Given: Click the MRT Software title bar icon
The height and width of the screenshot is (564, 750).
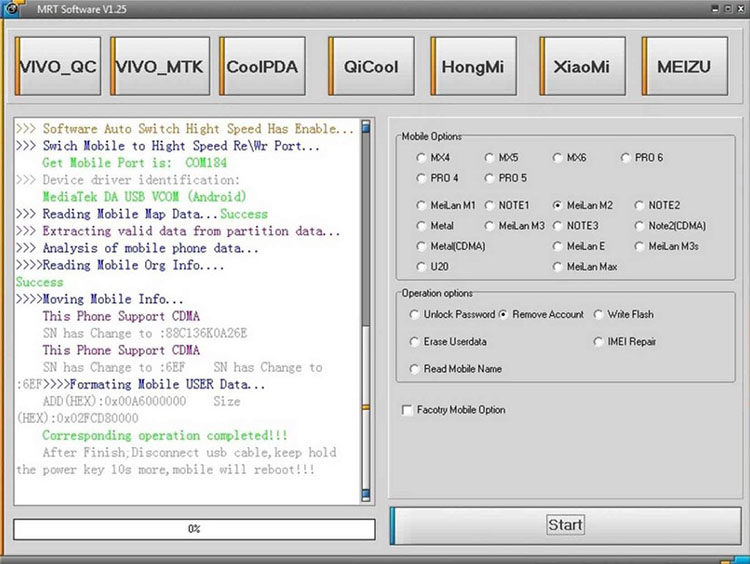Looking at the screenshot, I should click(11, 8).
